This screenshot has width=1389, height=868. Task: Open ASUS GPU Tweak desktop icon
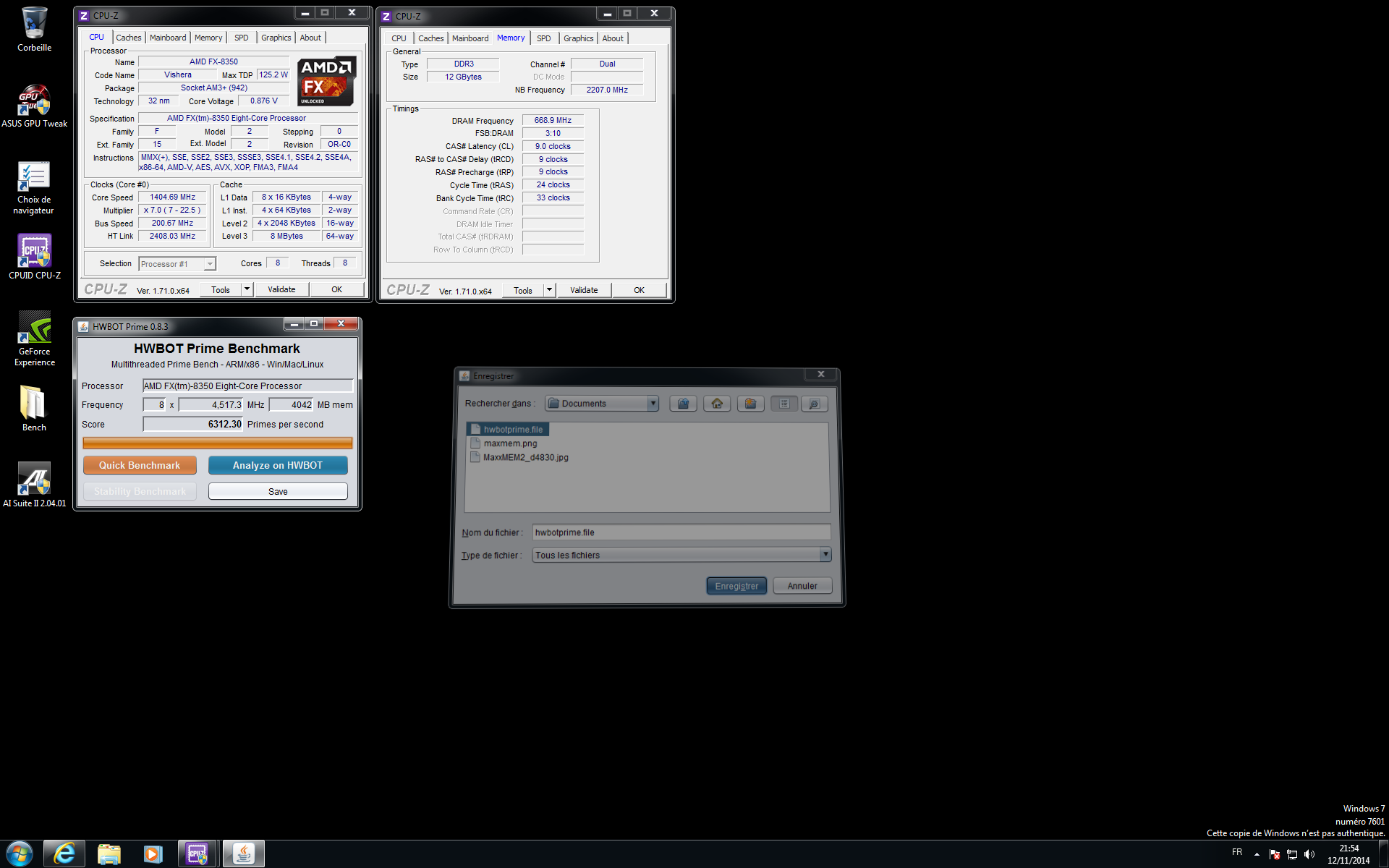(x=34, y=106)
